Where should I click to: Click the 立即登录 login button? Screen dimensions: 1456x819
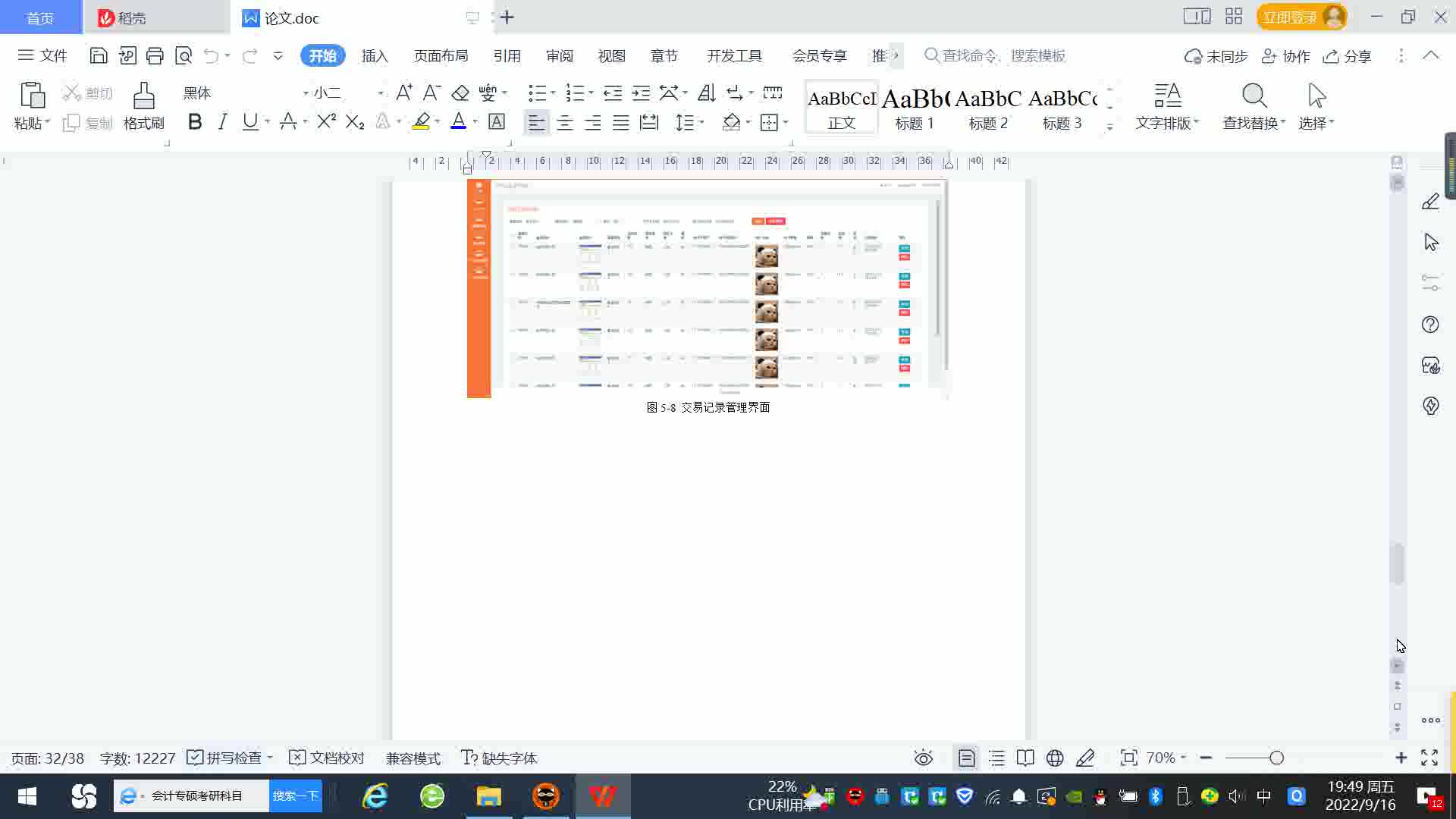(x=1289, y=17)
